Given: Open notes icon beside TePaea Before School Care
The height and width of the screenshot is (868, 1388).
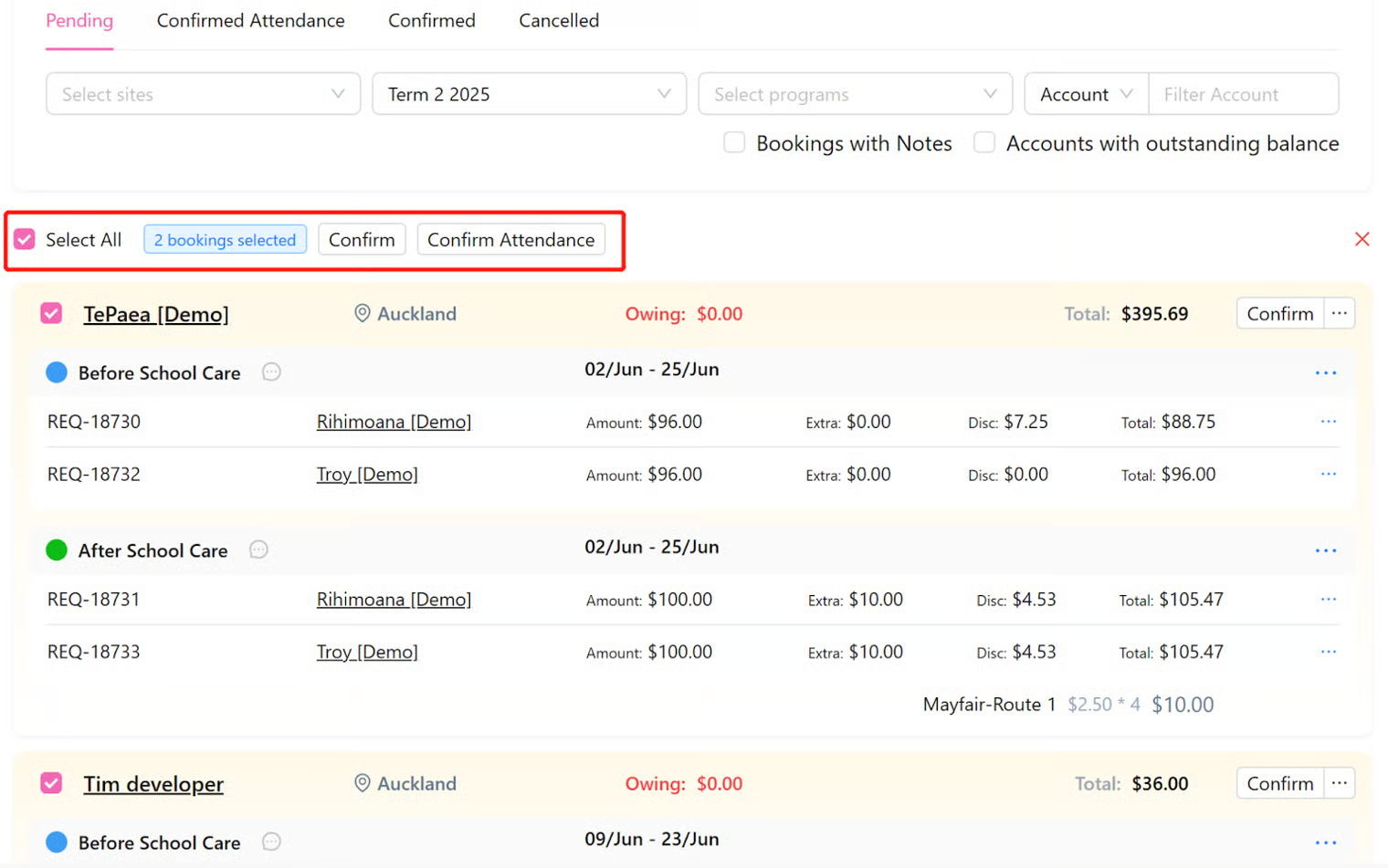Looking at the screenshot, I should 271,372.
